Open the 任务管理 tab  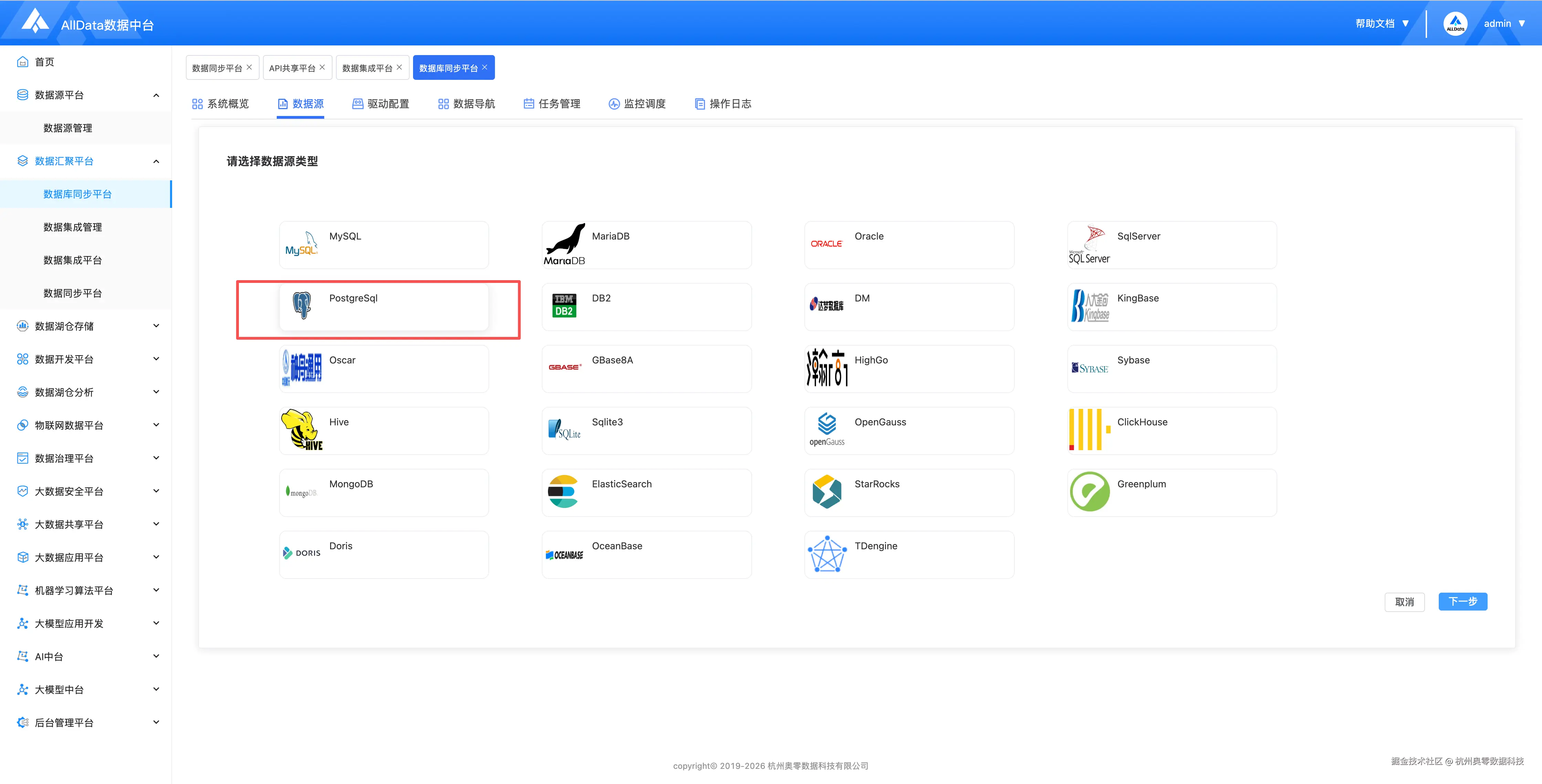552,104
